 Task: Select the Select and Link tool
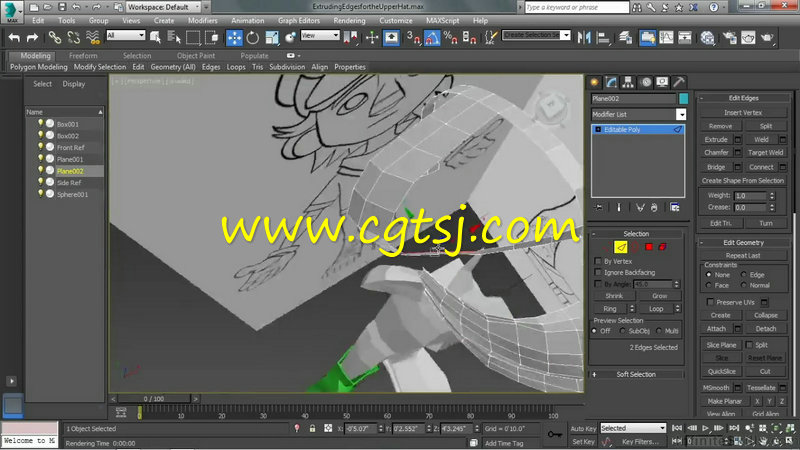click(x=55, y=37)
